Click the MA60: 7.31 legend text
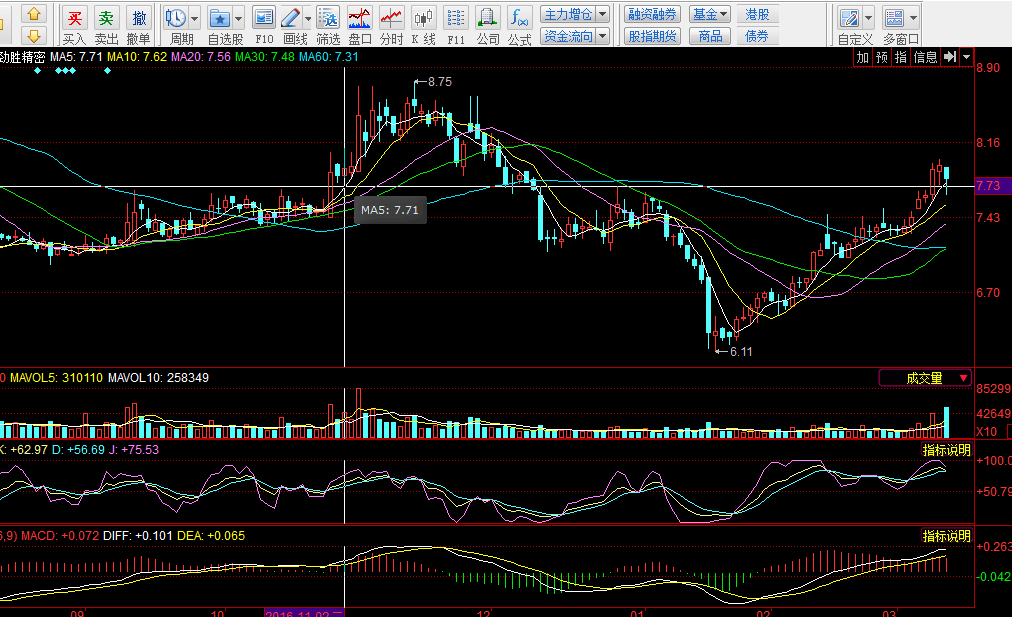The image size is (1012, 617). [329, 57]
